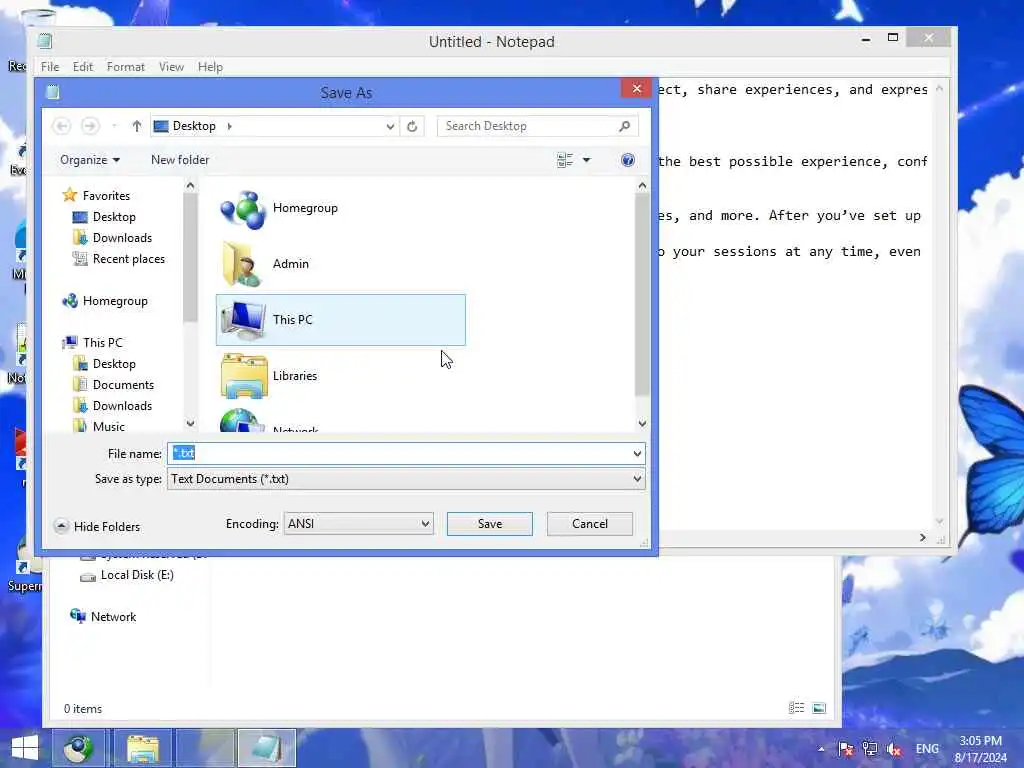1024x768 pixels.
Task: Open Save as type combo box
Action: tap(406, 479)
